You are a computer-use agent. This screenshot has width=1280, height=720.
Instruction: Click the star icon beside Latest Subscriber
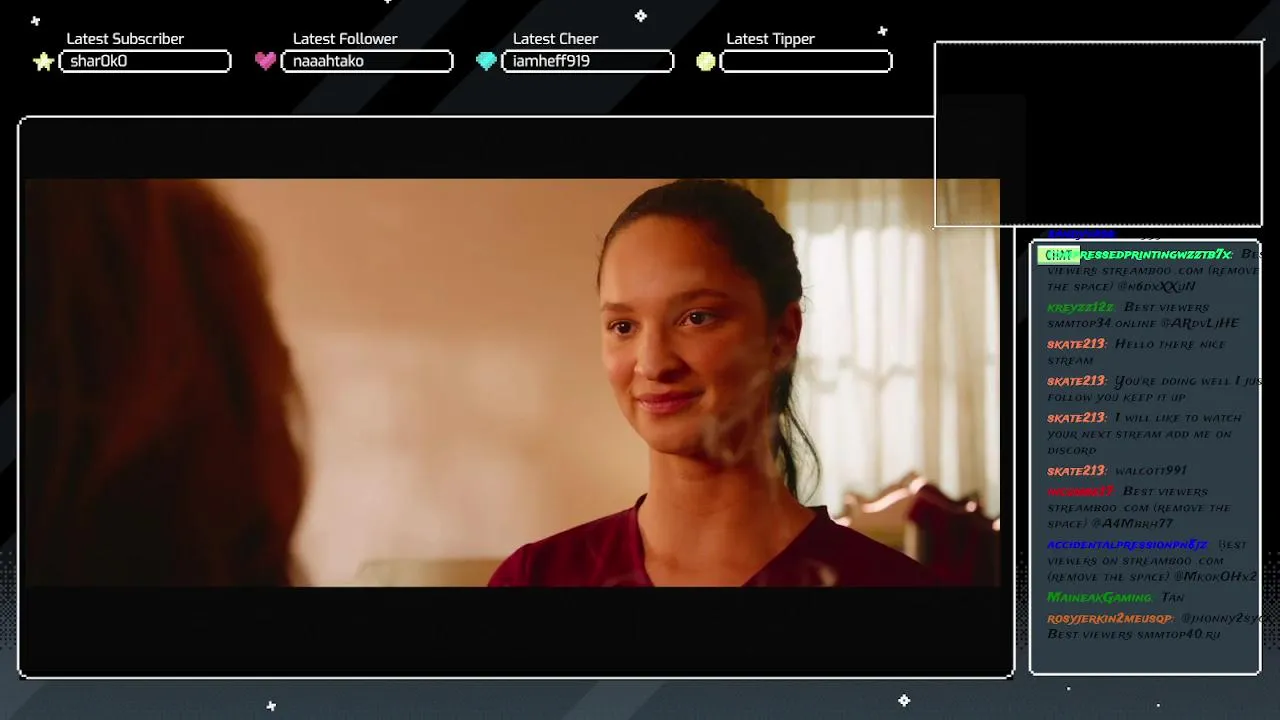(44, 61)
